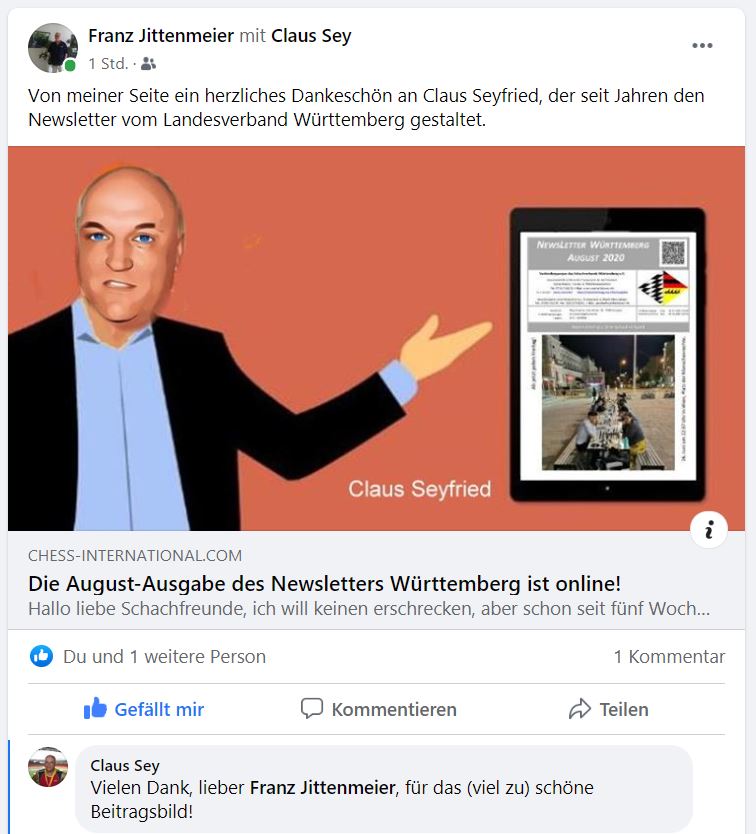Click the Teilen button

click(x=609, y=709)
